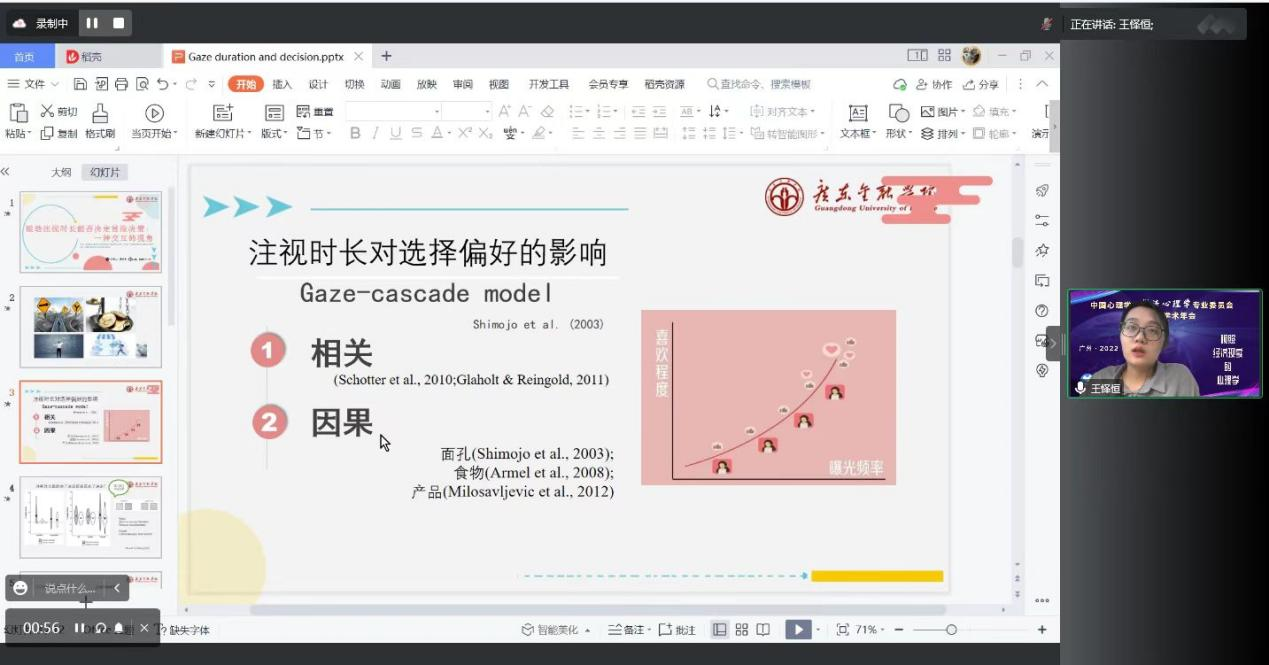Open the Insert (插入) ribbon tab
The image size is (1269, 665).
click(x=282, y=84)
